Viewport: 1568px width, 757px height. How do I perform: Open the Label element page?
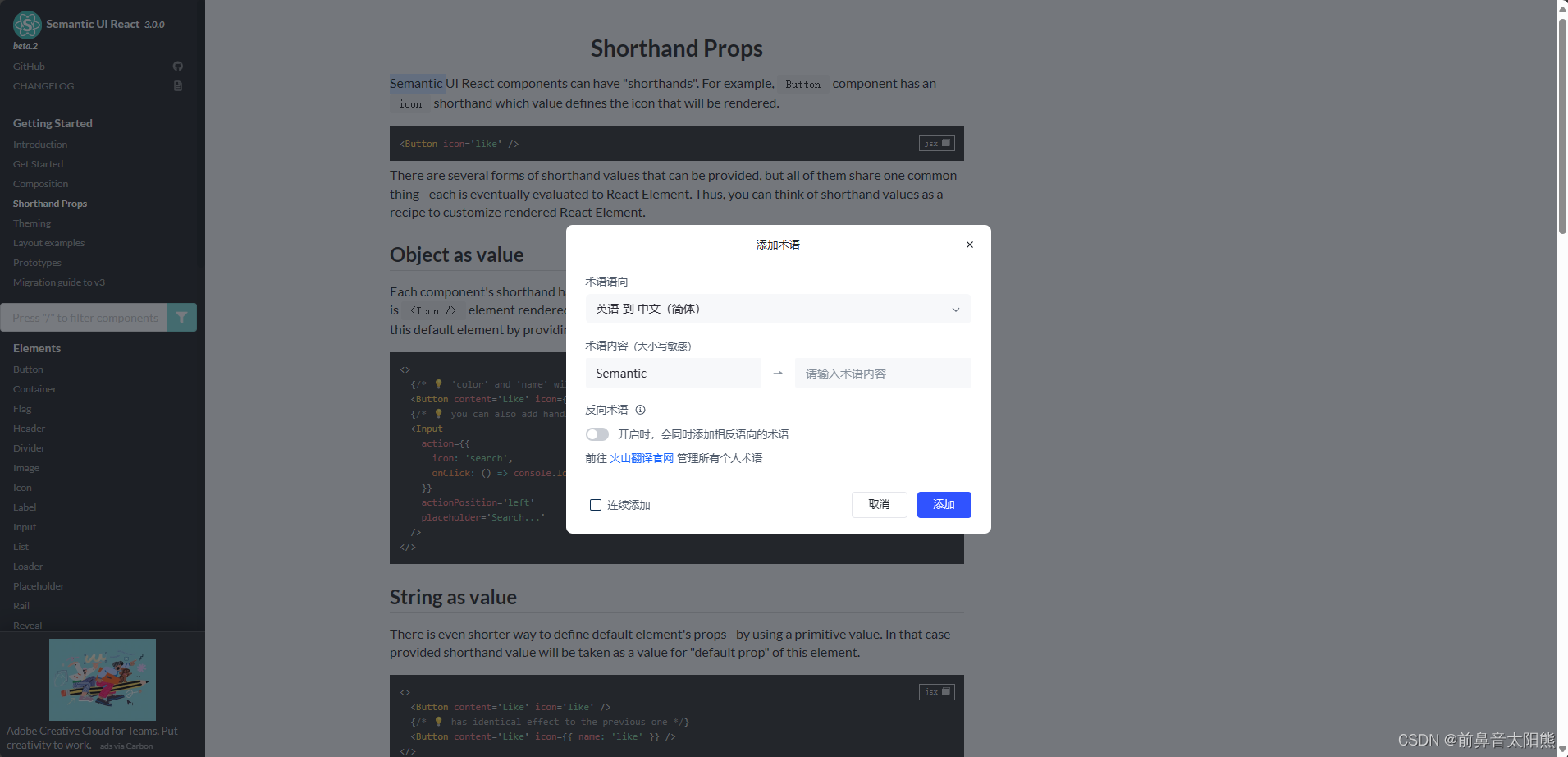[25, 507]
